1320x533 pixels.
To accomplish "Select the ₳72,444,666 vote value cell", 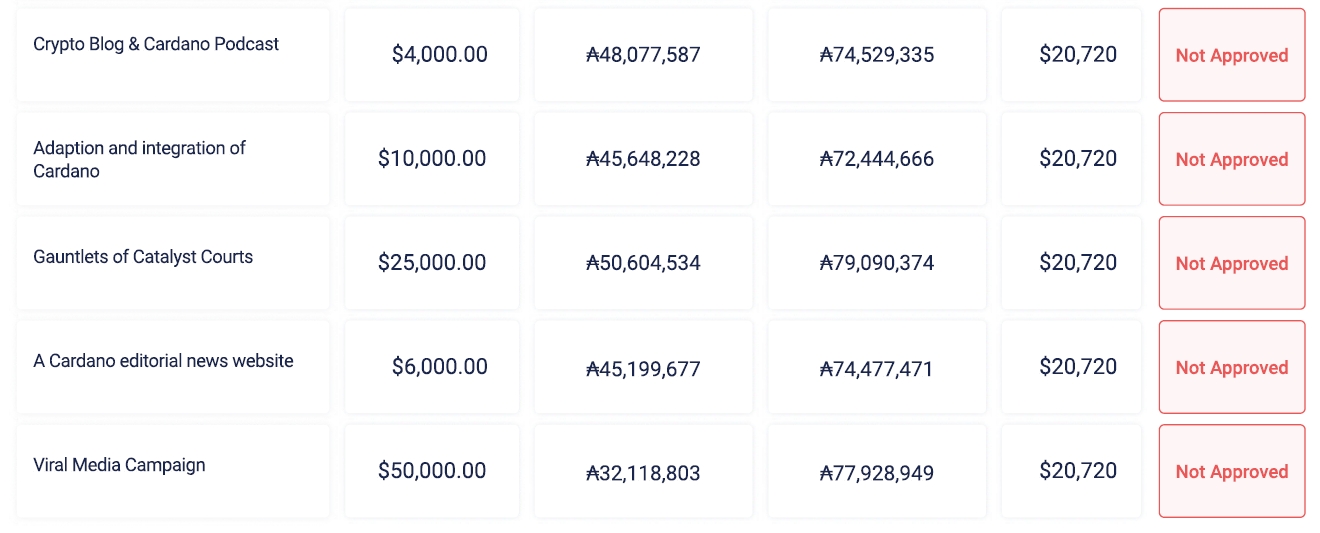I will tap(876, 159).
